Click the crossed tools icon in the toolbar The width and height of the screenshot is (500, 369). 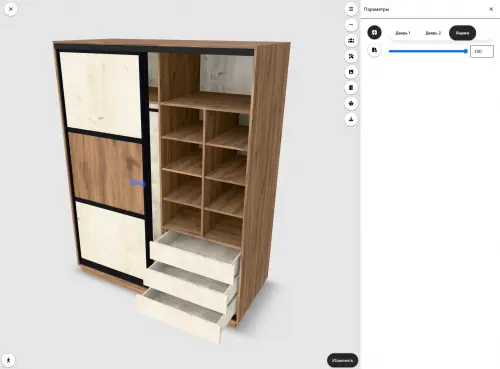pyautogui.click(x=351, y=56)
